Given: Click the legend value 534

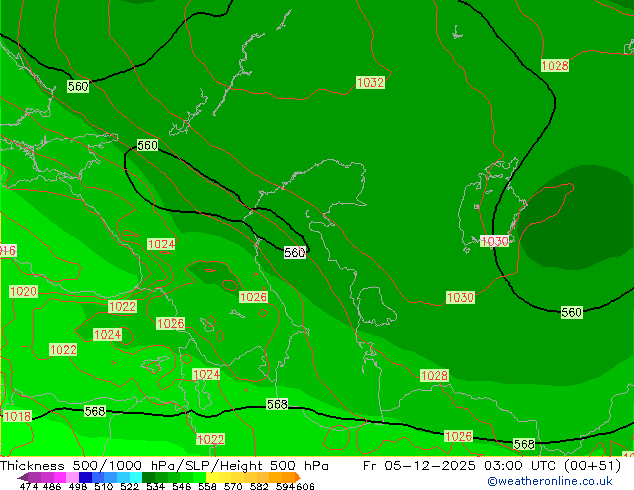Looking at the screenshot, I should tap(155, 486).
